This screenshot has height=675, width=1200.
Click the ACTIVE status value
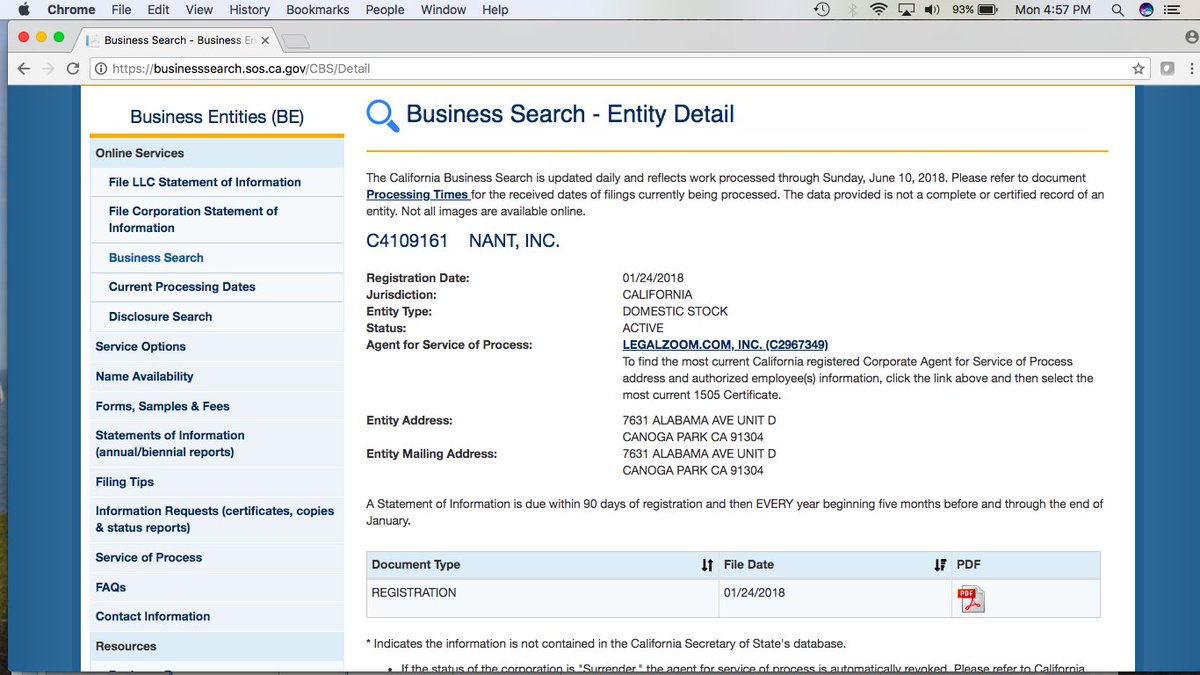(x=642, y=328)
